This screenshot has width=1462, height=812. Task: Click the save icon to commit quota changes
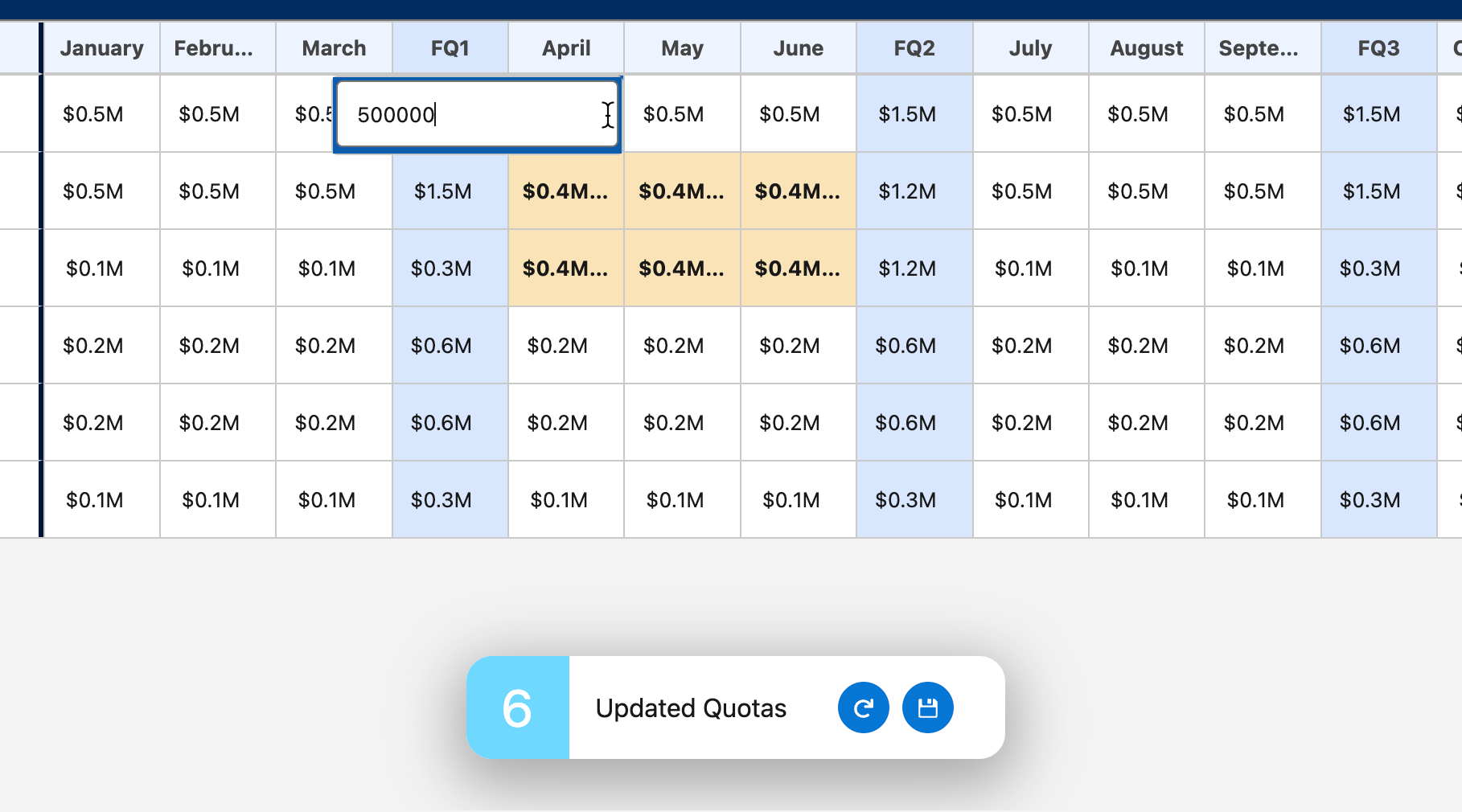pos(926,707)
